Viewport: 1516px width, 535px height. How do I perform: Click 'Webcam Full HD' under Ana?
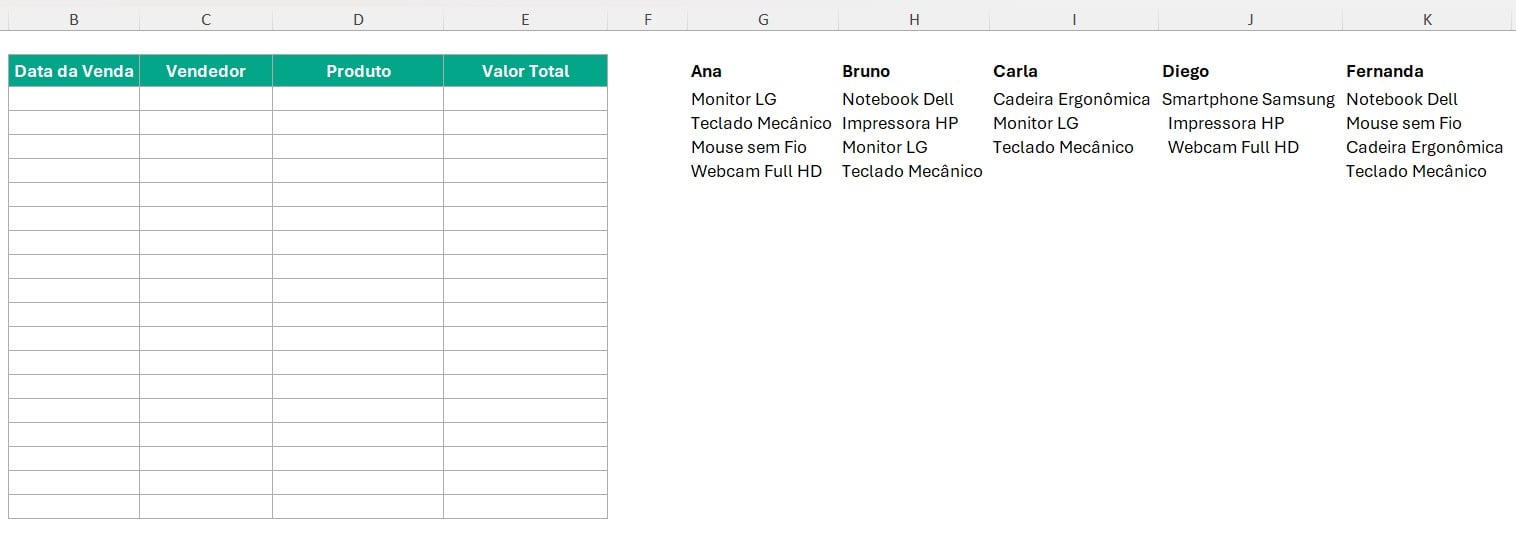pos(756,171)
